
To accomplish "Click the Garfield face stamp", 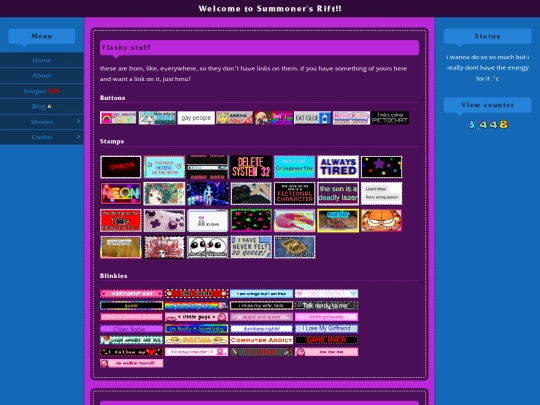I will [x=381, y=220].
